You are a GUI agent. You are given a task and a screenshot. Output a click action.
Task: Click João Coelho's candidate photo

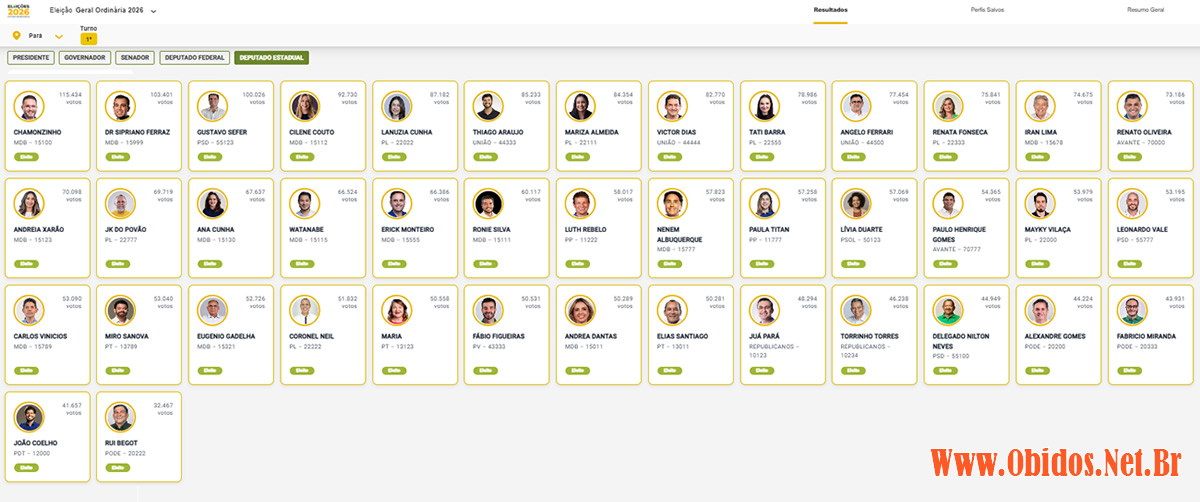[x=28, y=416]
